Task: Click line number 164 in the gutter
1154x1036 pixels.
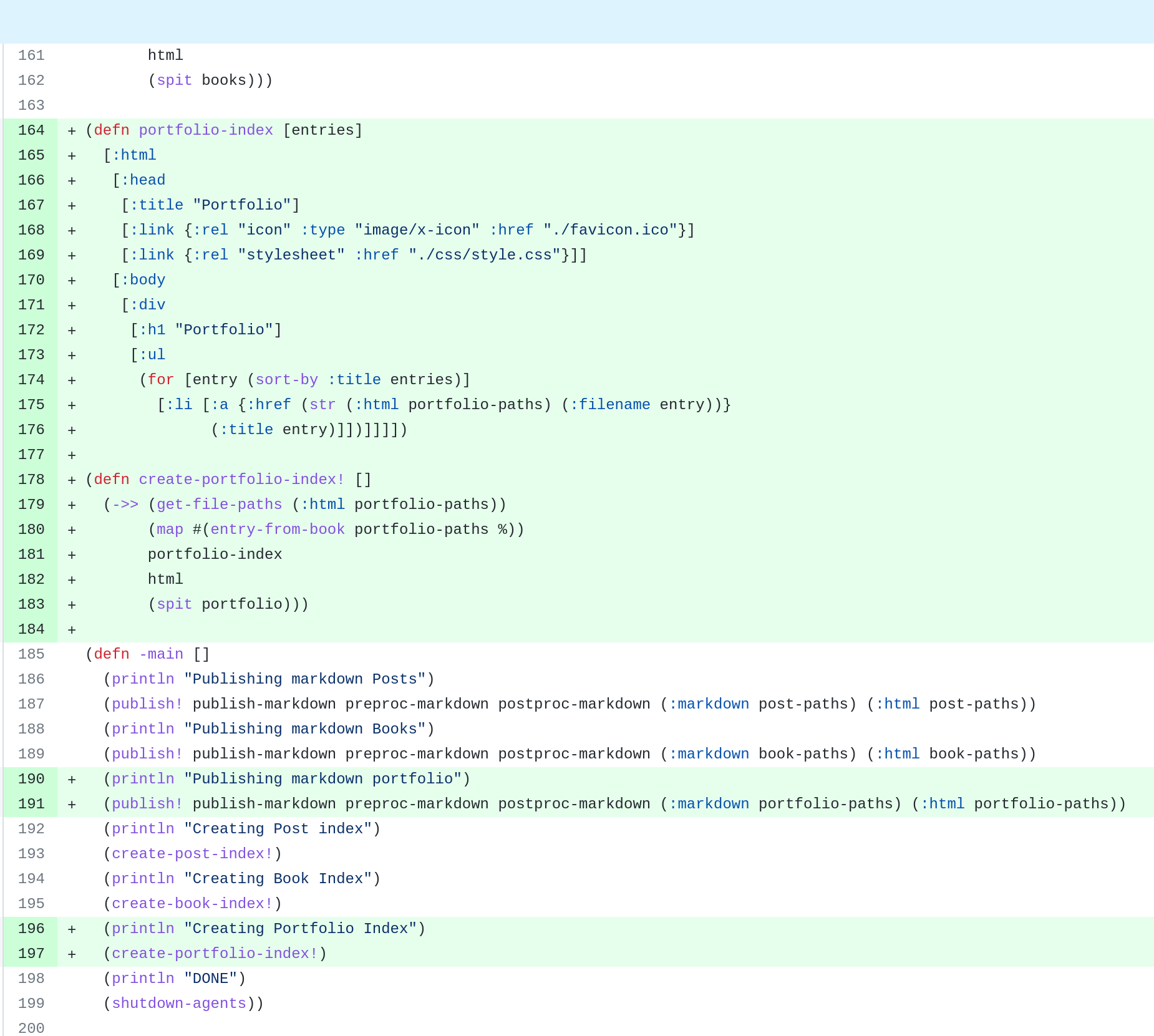Action: [31, 130]
